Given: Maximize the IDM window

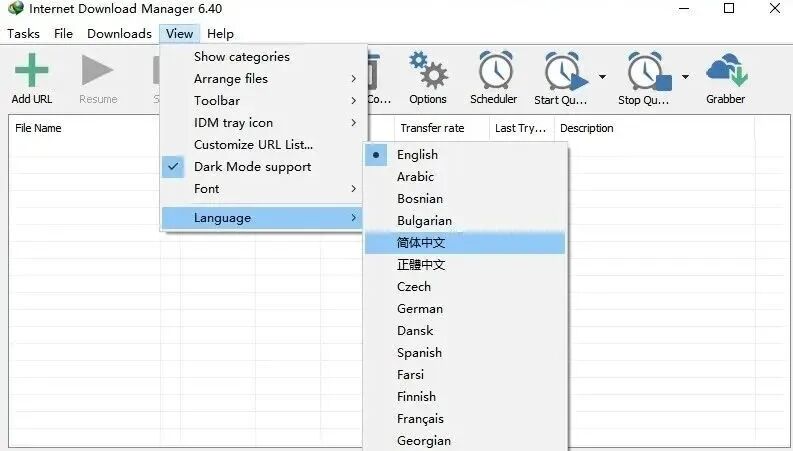Looking at the screenshot, I should coord(729,9).
